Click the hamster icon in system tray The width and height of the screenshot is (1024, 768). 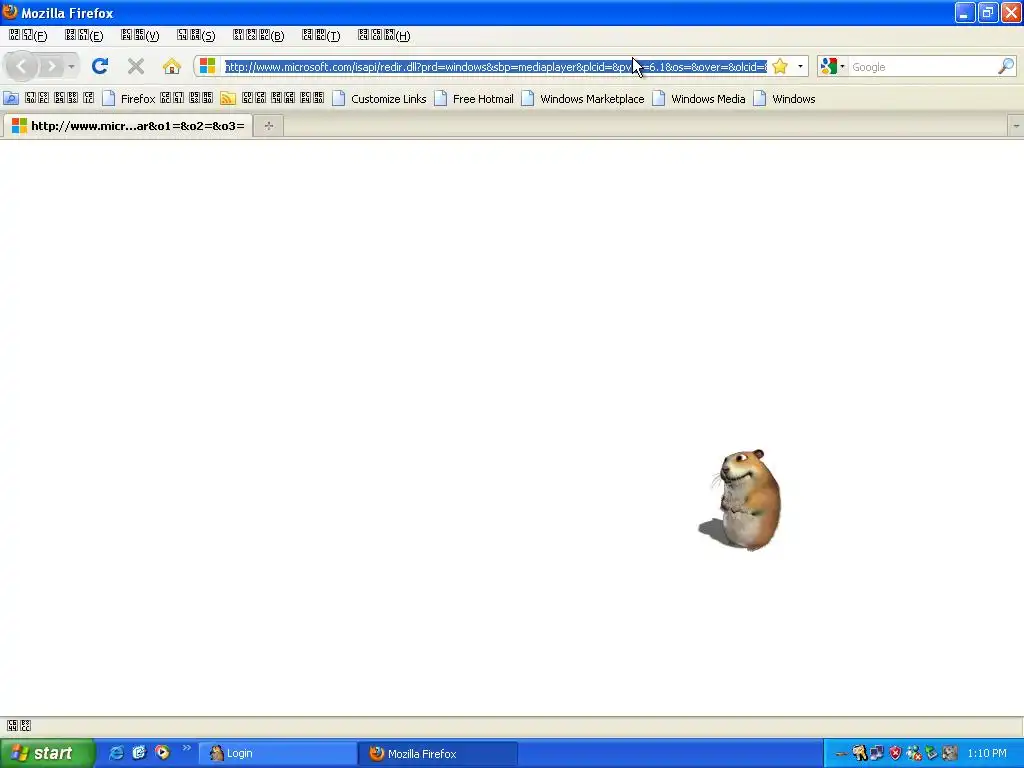pyautogui.click(x=859, y=753)
